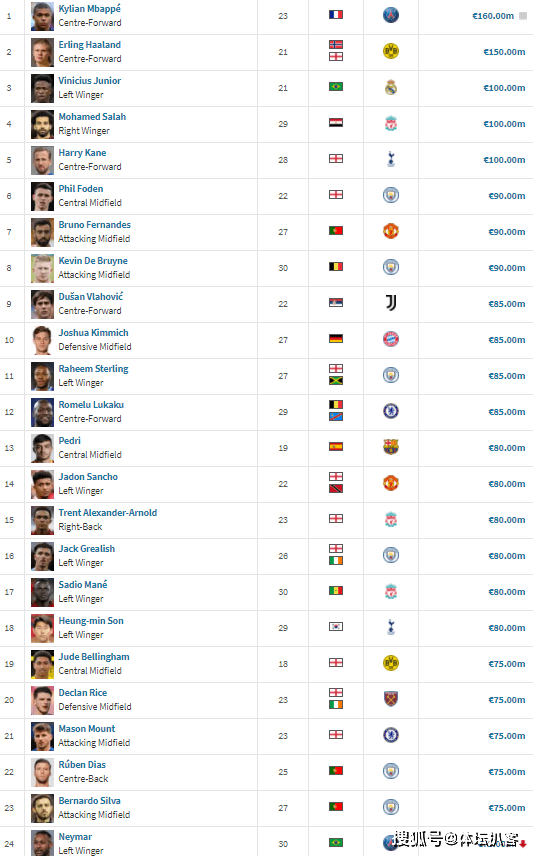Click Joshua Kimmich's portrait thumbnail
The width and height of the screenshot is (533, 856).
pos(43,340)
